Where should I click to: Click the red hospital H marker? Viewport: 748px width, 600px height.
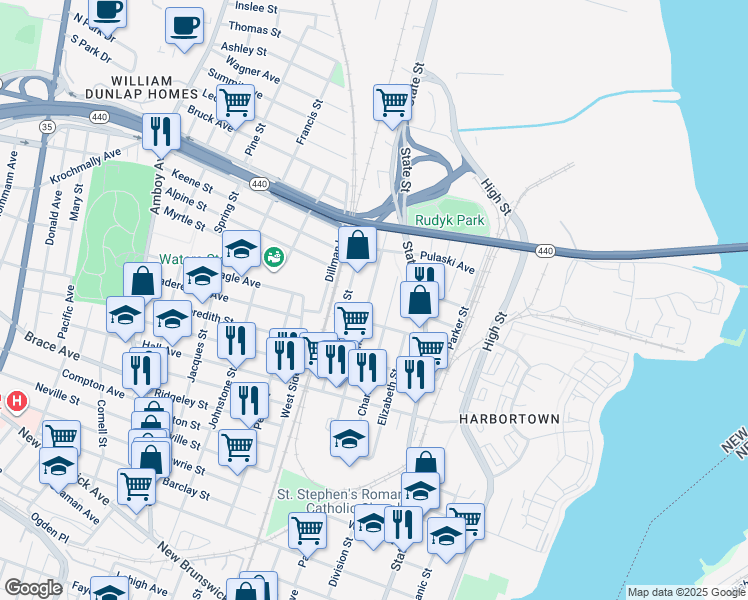click(x=16, y=402)
